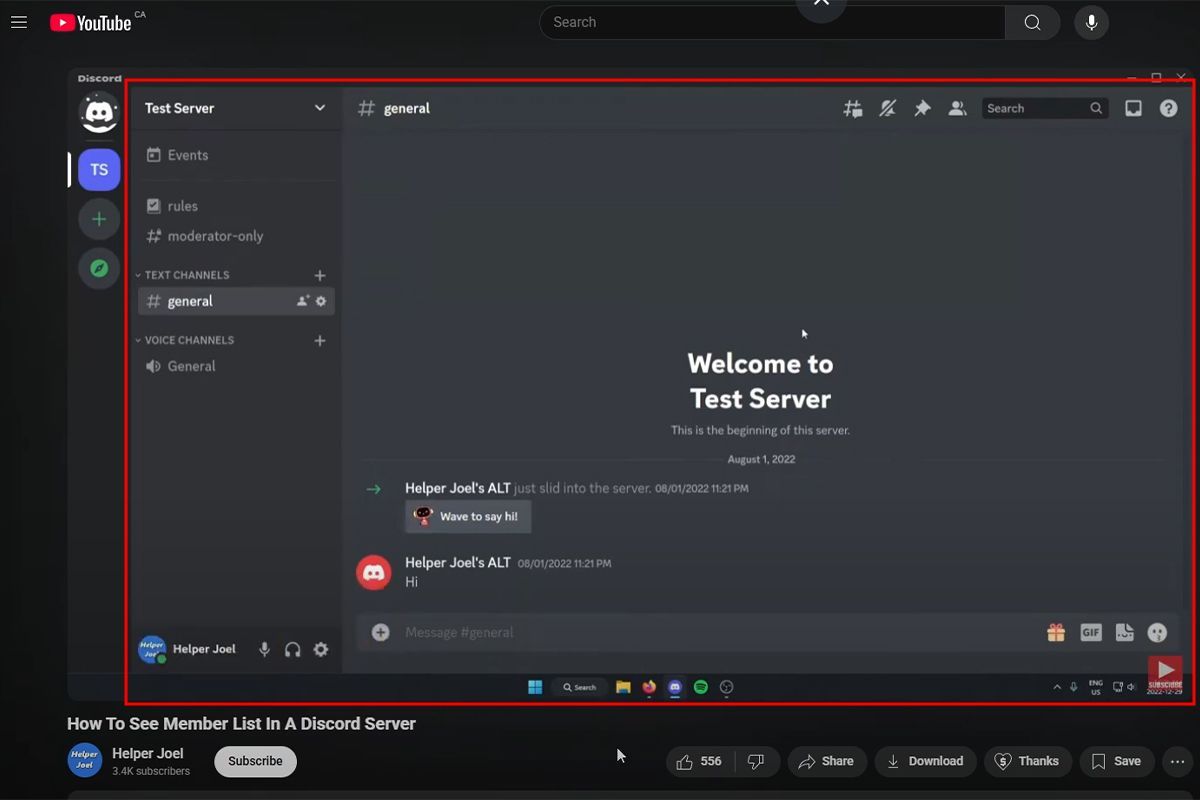
Task: Select the general text channel
Action: pyautogui.click(x=236, y=301)
